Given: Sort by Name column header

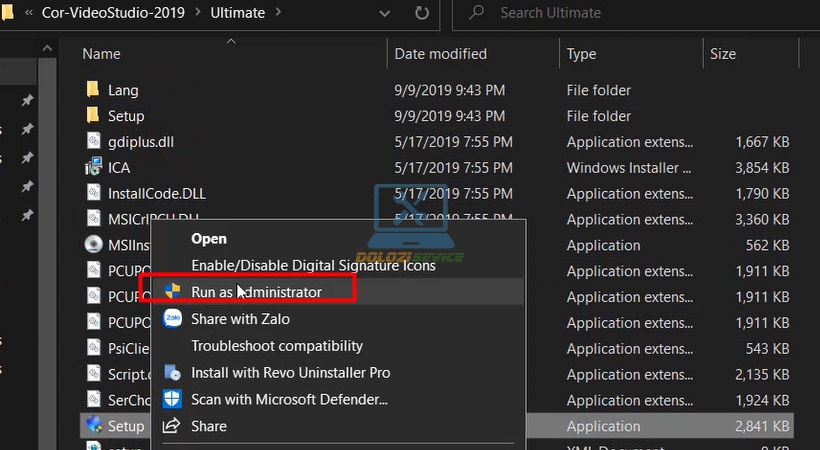Looking at the screenshot, I should pyautogui.click(x=101, y=54).
